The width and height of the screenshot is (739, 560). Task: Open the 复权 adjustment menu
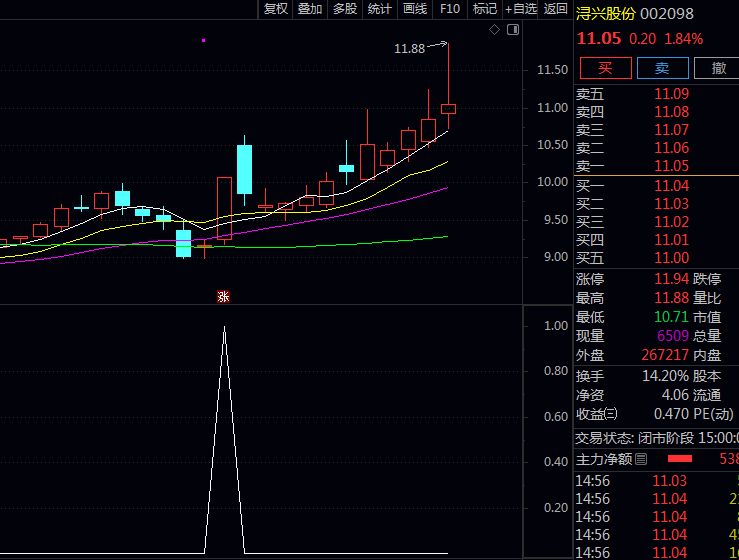point(276,9)
